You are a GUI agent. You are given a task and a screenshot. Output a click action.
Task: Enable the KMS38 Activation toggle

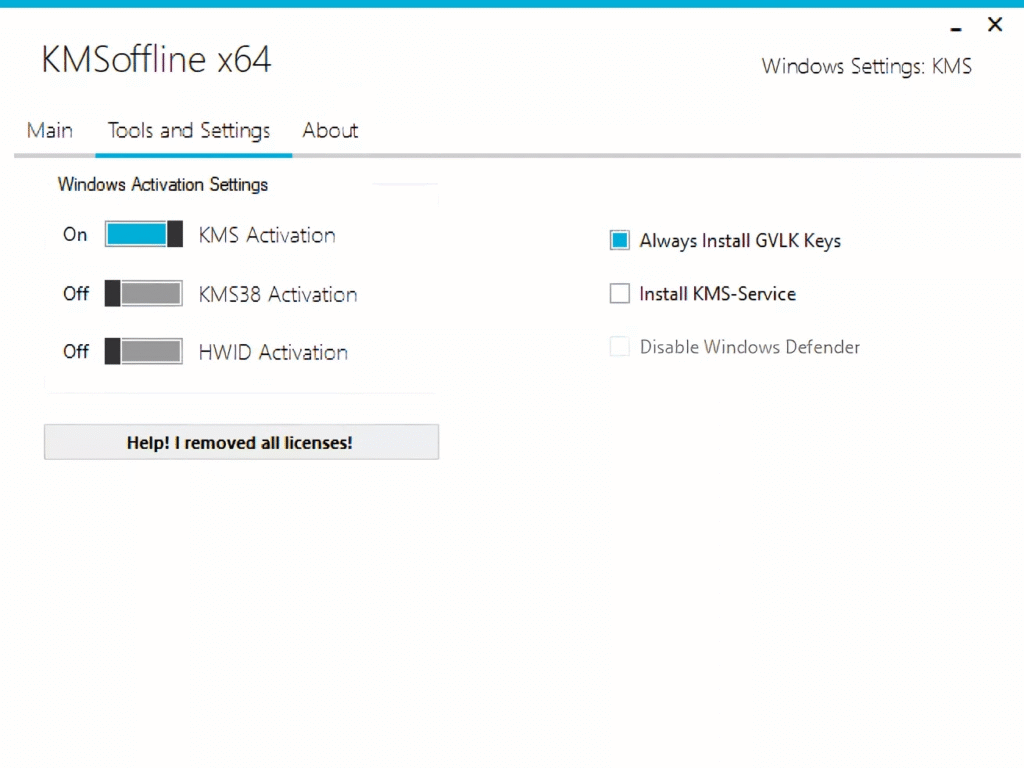pyautogui.click(x=143, y=293)
